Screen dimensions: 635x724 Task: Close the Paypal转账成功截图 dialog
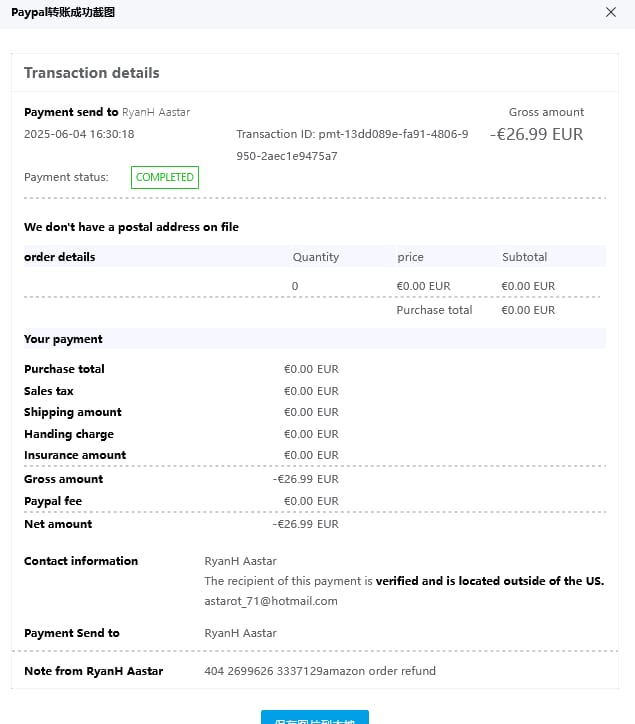coord(611,12)
